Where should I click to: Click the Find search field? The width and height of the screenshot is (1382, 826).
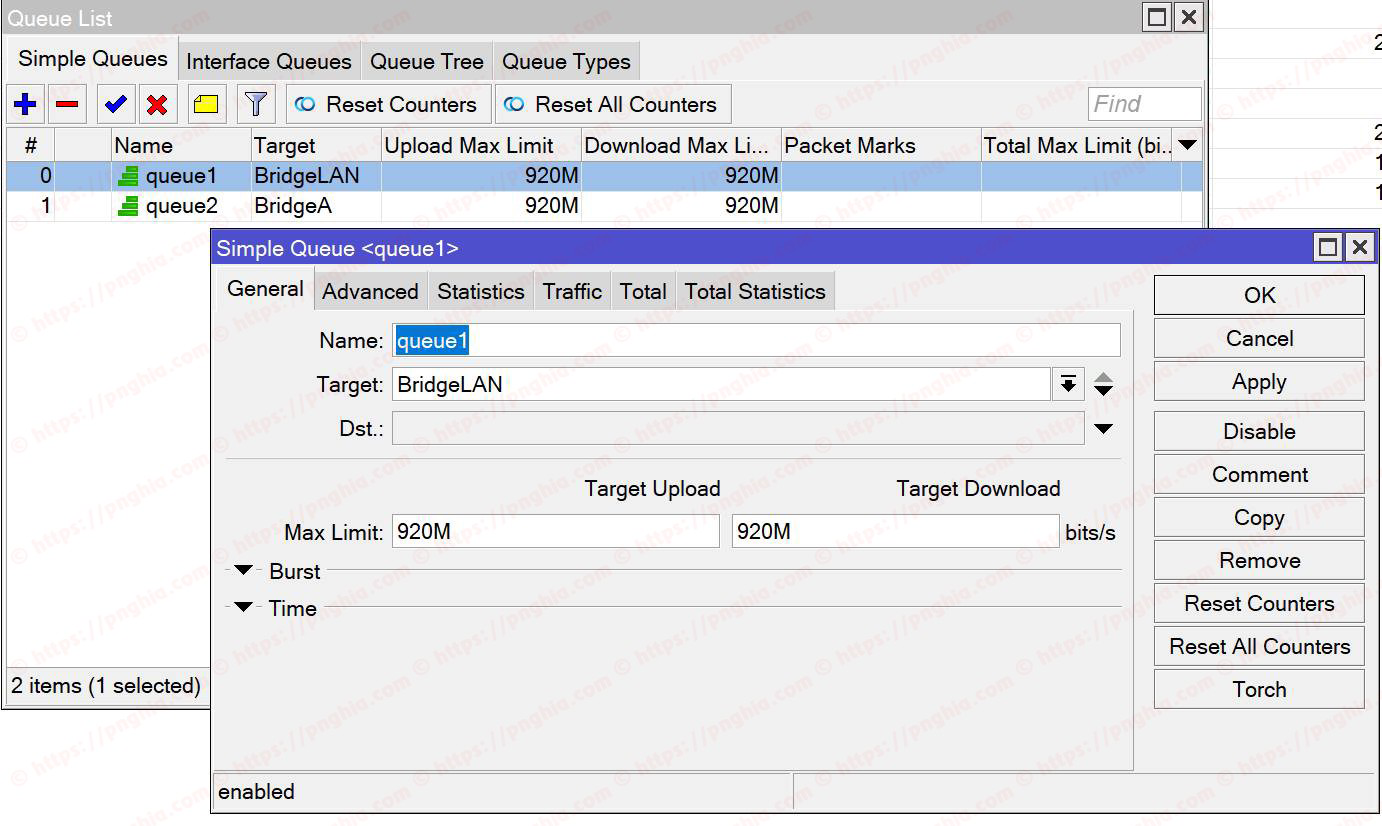(x=1144, y=104)
